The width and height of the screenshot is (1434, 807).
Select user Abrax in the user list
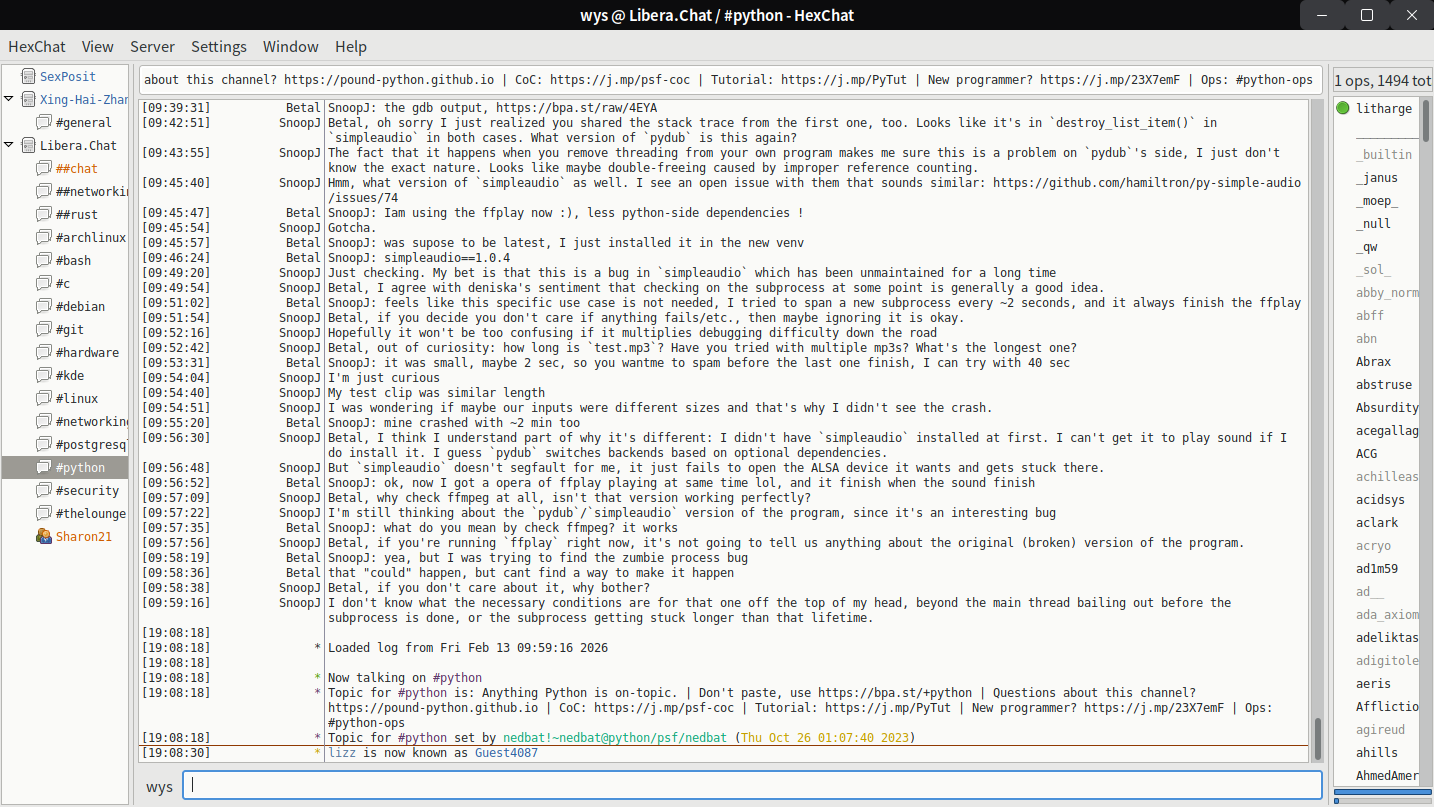tap(1373, 362)
